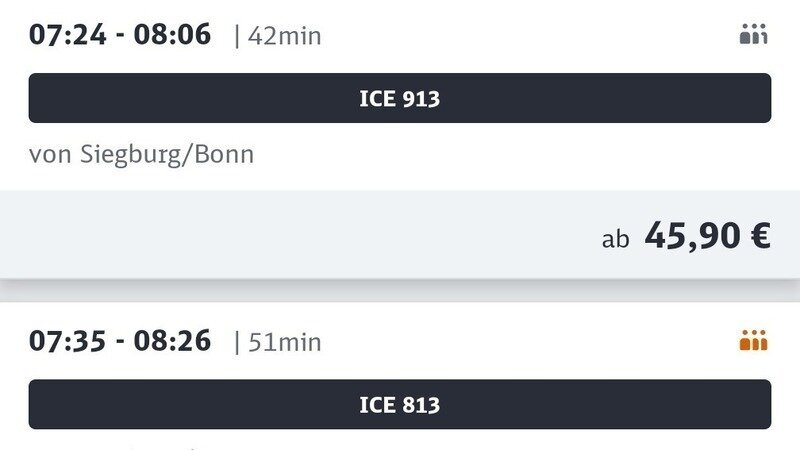Viewport: 800px width, 450px height.
Task: Click the 51min journey duration
Action: point(284,343)
